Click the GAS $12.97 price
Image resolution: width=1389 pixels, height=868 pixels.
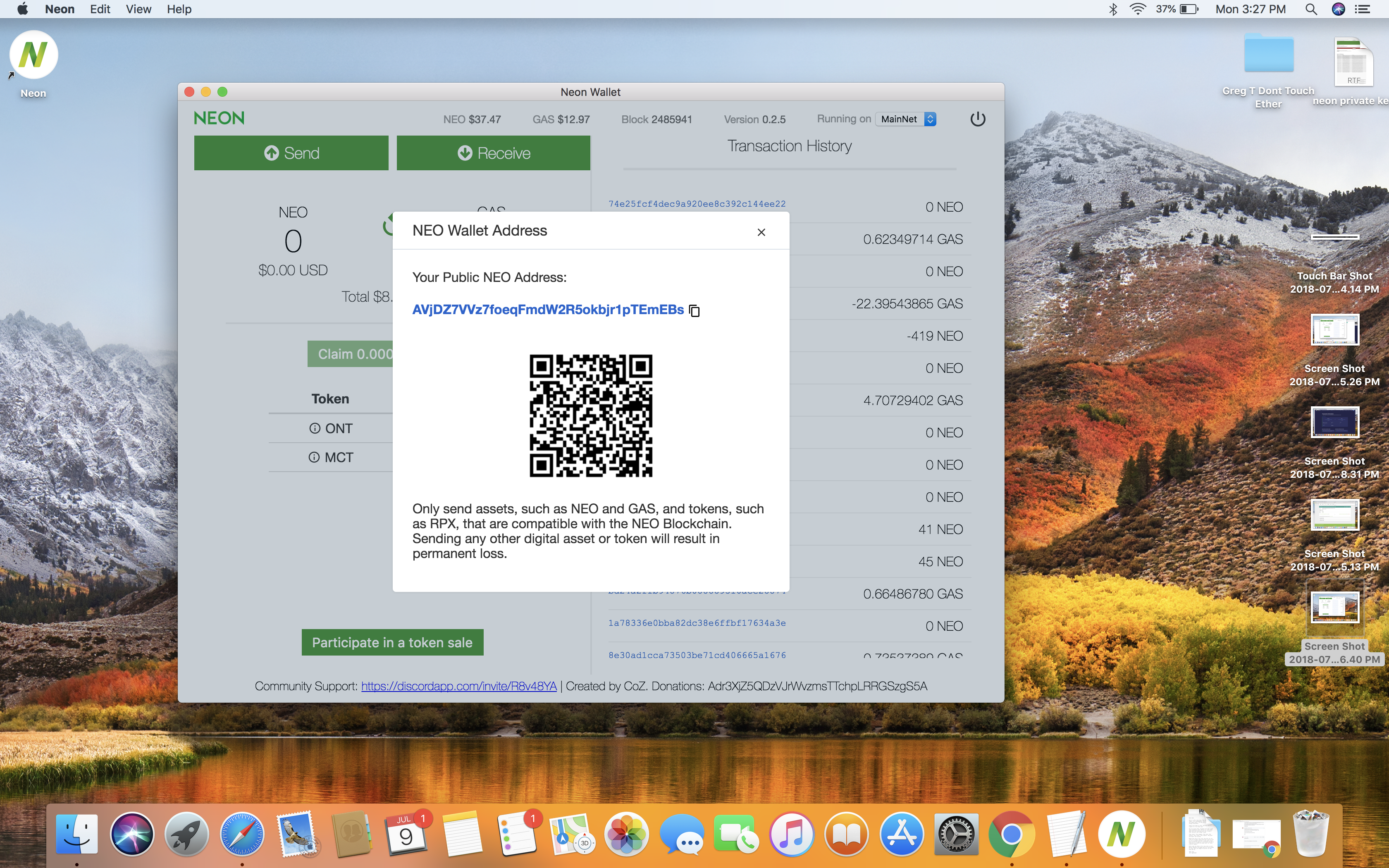[x=561, y=119]
